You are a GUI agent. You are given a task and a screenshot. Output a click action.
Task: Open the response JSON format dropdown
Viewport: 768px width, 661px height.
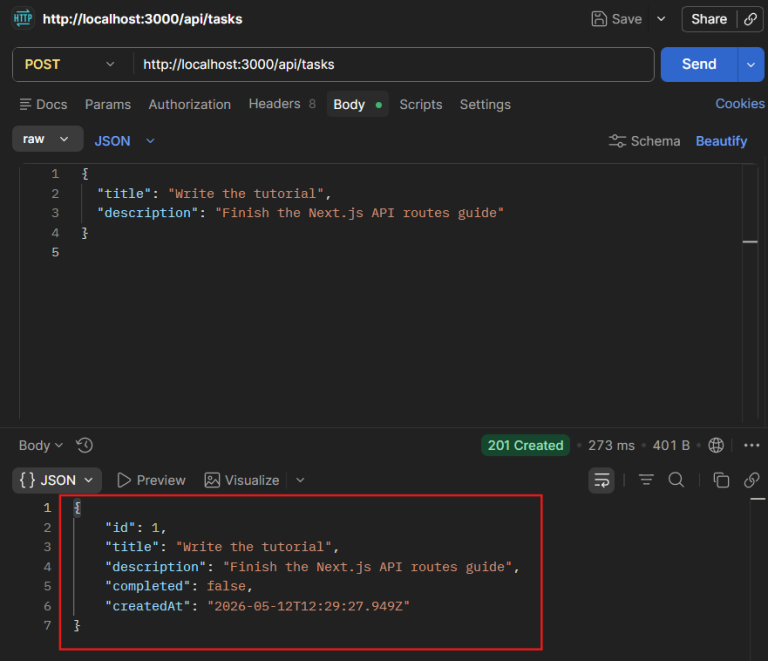(x=57, y=480)
